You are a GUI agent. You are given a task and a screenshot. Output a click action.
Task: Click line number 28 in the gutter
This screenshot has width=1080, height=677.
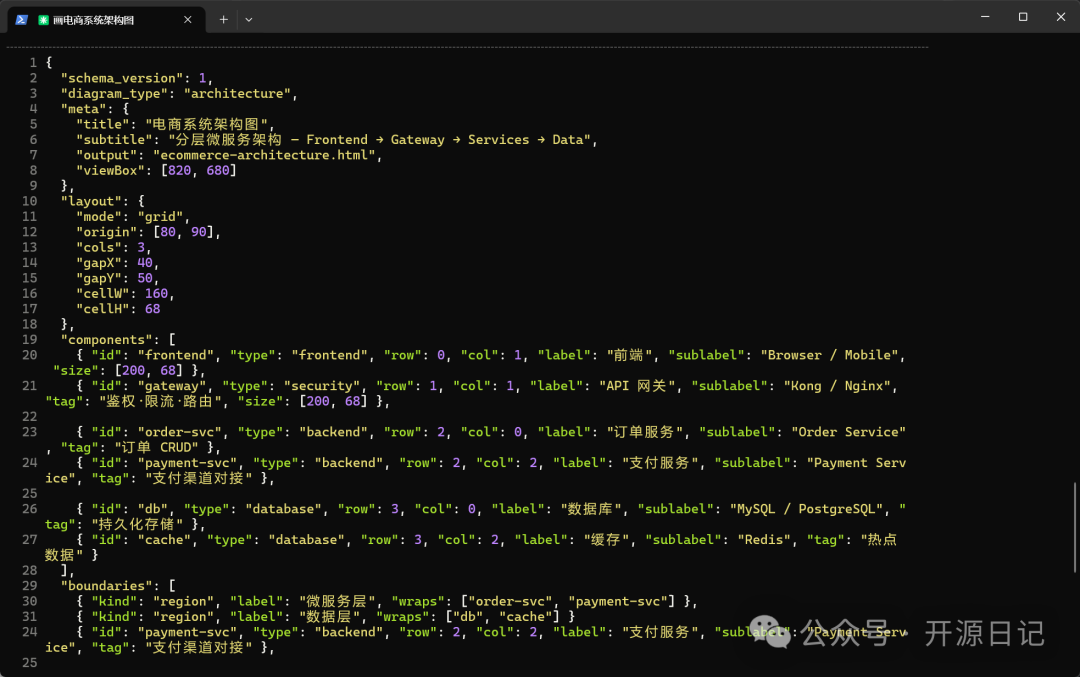click(x=30, y=570)
